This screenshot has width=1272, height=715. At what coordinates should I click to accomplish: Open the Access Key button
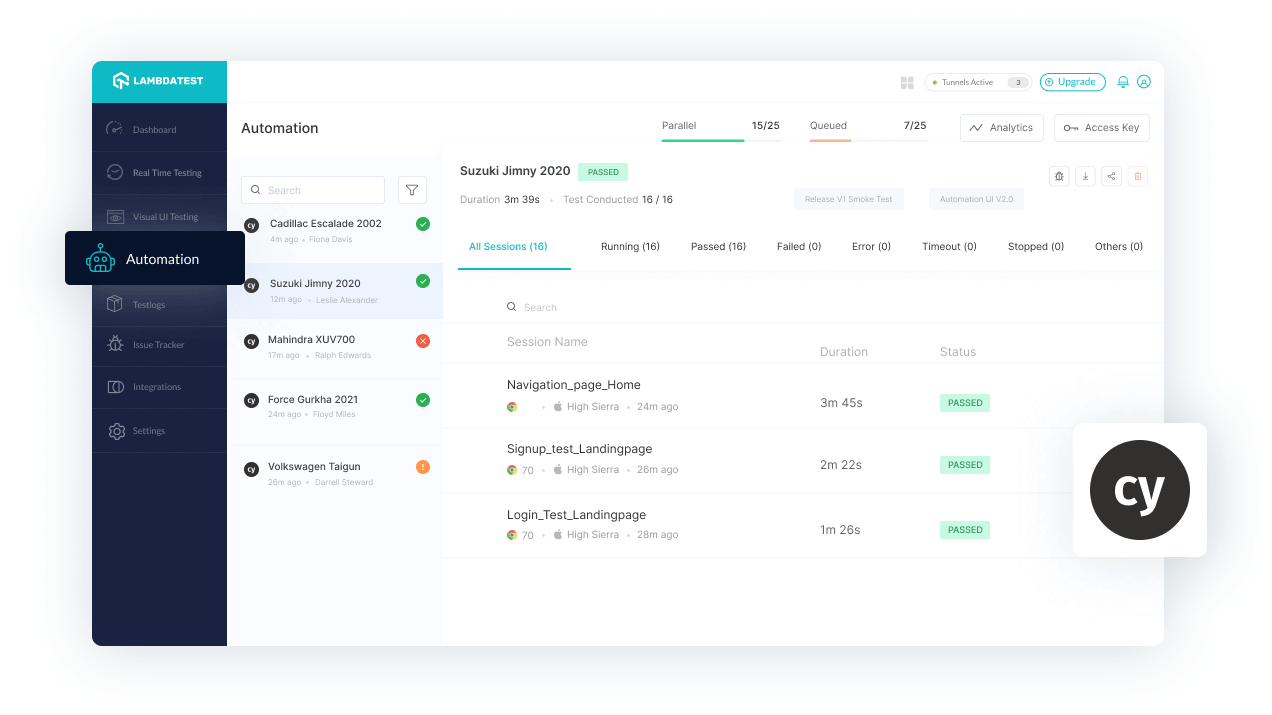[x=1102, y=128]
